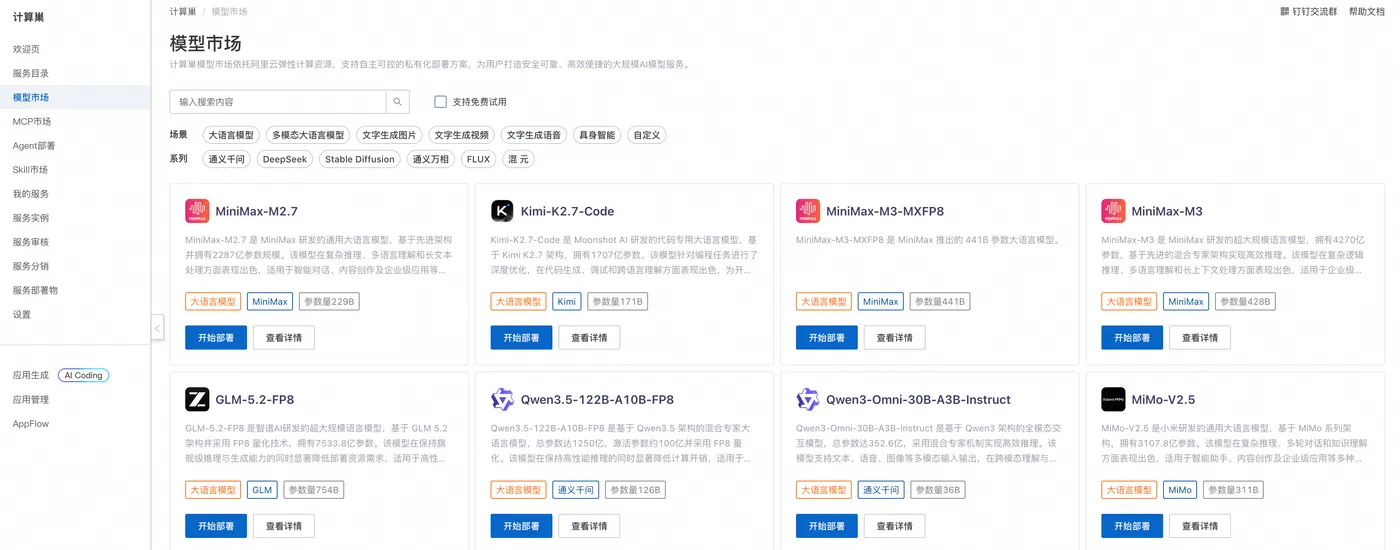Open MCP市场 in the sidebar
Image resolution: width=1400 pixels, height=550 pixels.
pyautogui.click(x=32, y=121)
